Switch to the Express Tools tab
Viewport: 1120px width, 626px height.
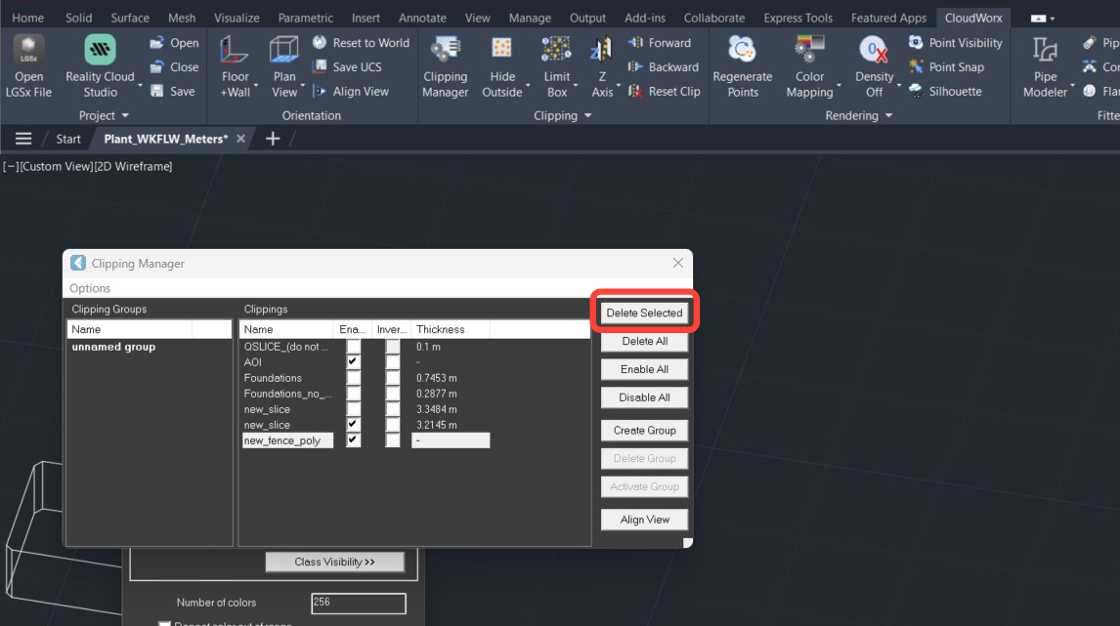[798, 18]
